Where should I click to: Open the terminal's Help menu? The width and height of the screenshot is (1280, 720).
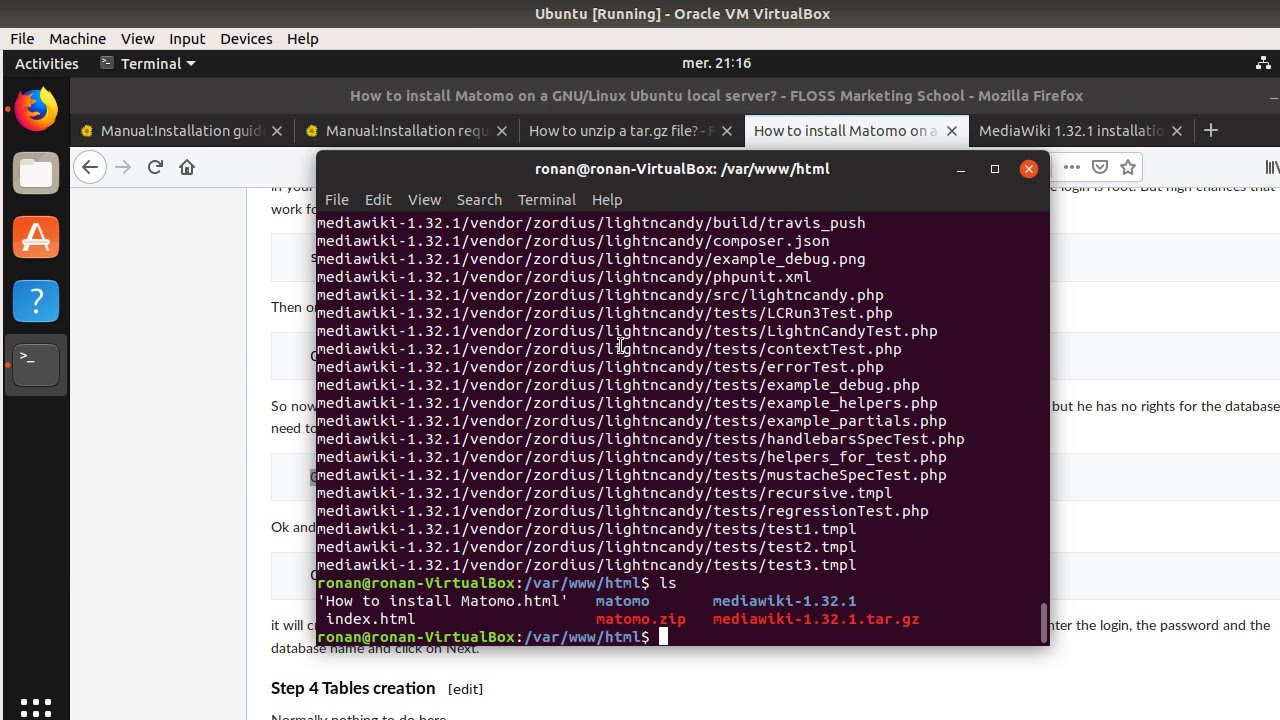pyautogui.click(x=607, y=200)
